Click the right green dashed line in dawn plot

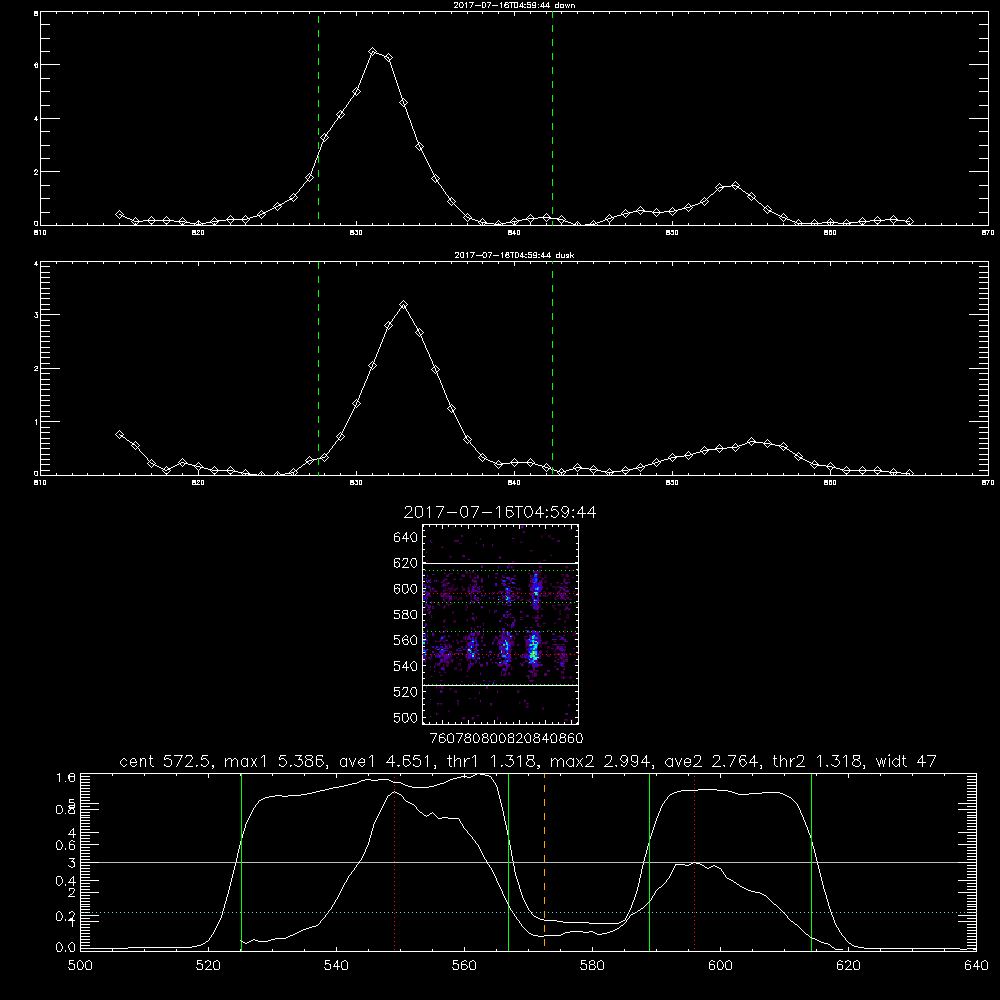click(552, 118)
